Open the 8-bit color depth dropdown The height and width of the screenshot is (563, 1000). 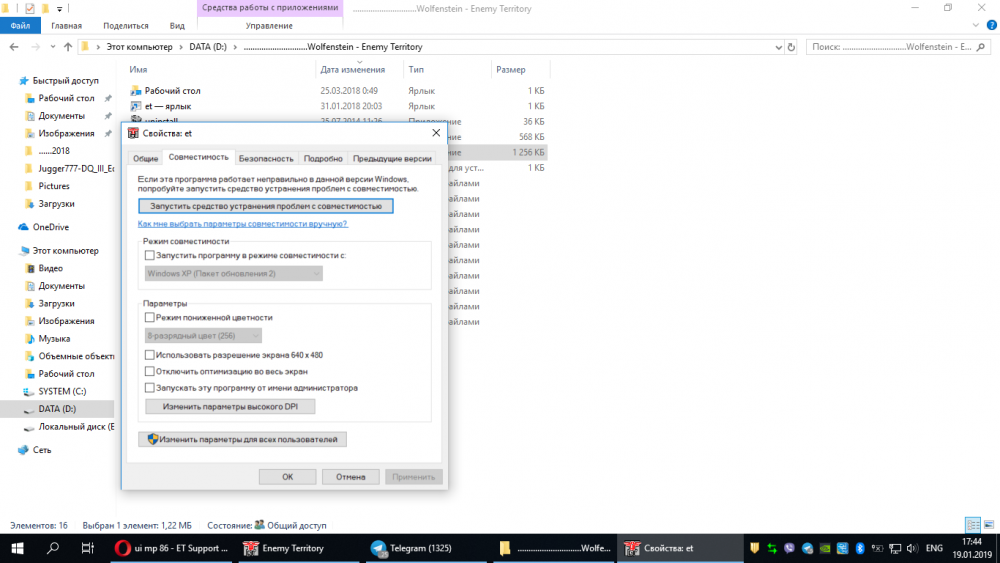point(203,335)
